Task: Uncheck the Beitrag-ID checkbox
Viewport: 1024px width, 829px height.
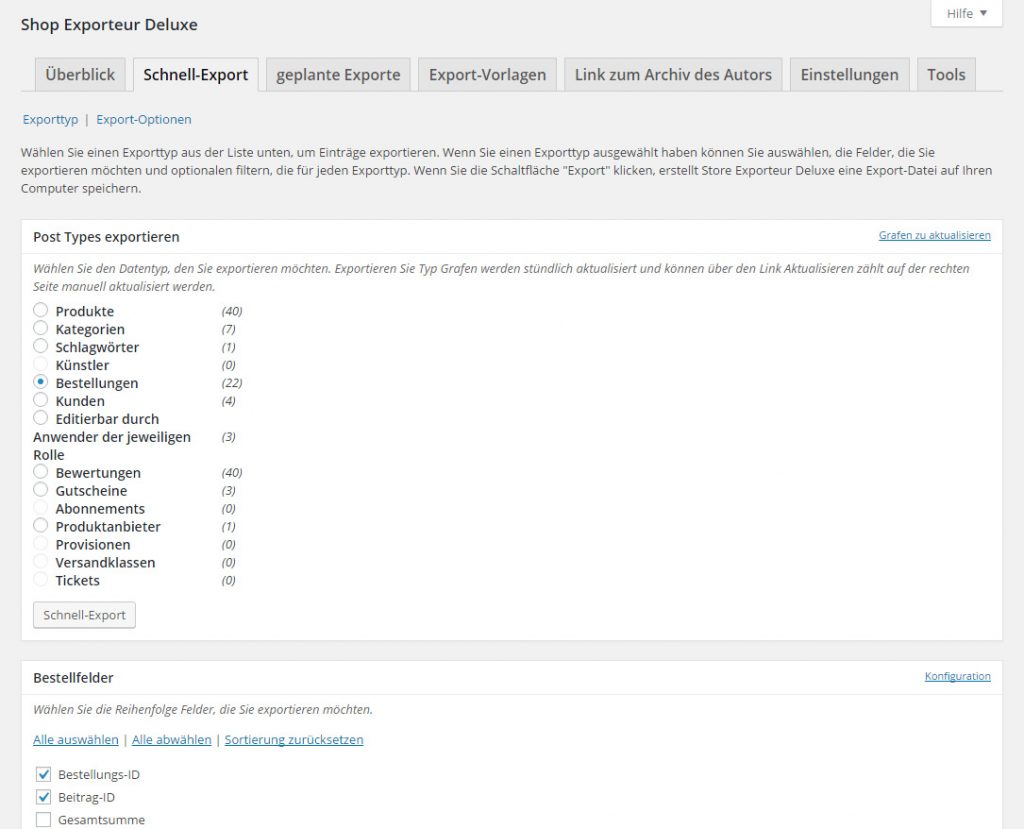Action: pos(44,797)
